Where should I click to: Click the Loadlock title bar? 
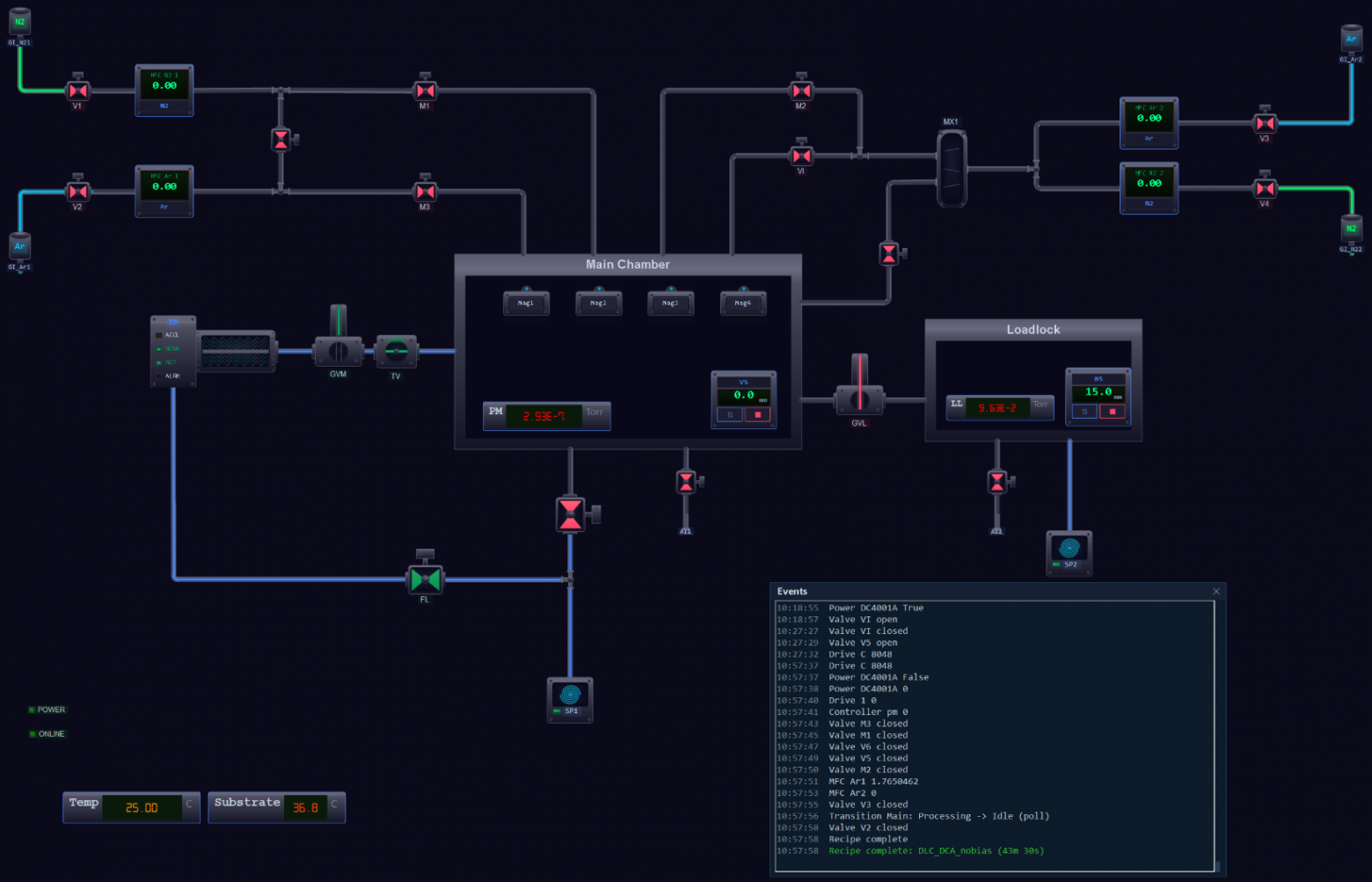pyautogui.click(x=1033, y=330)
